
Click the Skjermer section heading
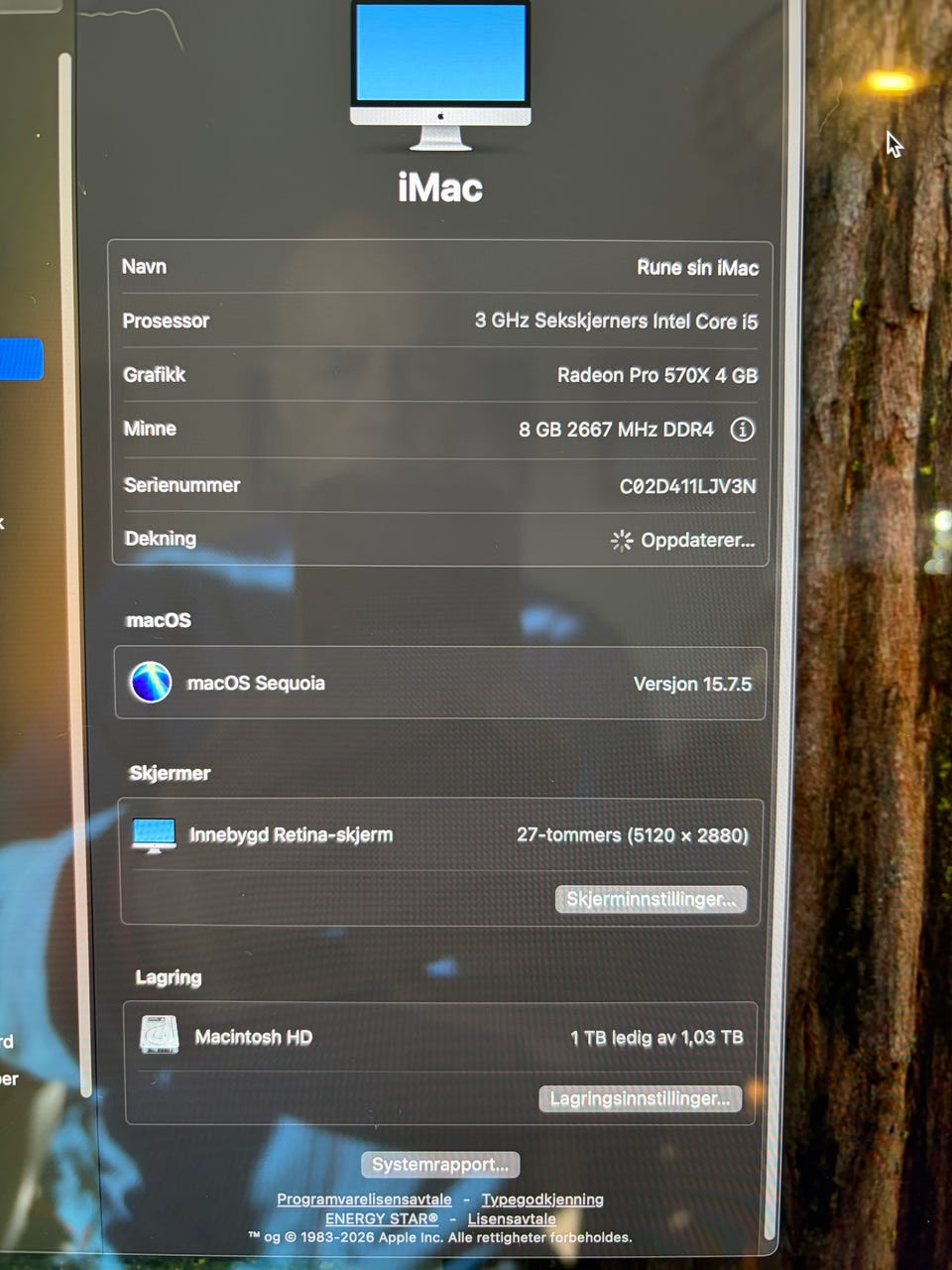click(170, 773)
